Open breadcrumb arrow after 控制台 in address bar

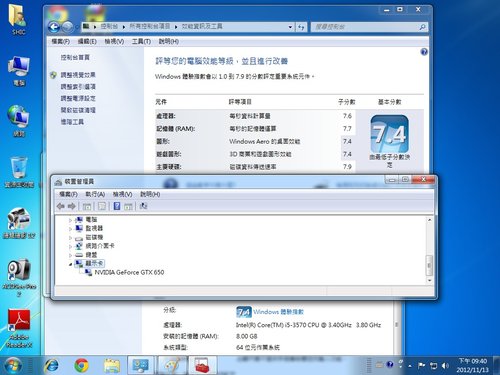click(124, 27)
